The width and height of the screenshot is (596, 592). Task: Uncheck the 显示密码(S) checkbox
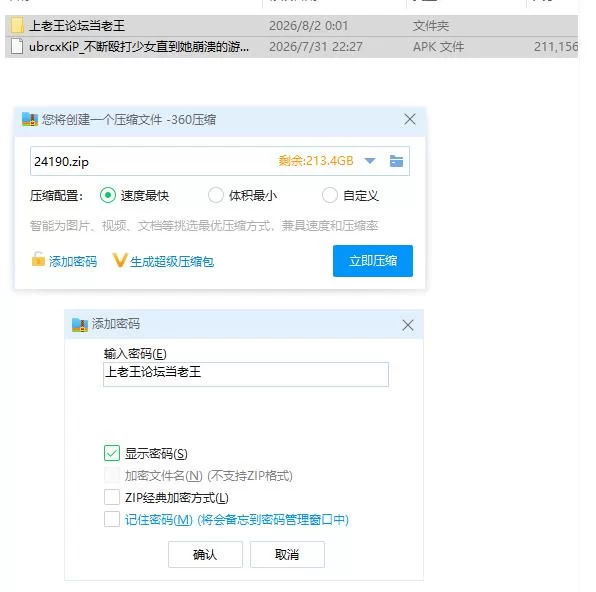point(112,453)
